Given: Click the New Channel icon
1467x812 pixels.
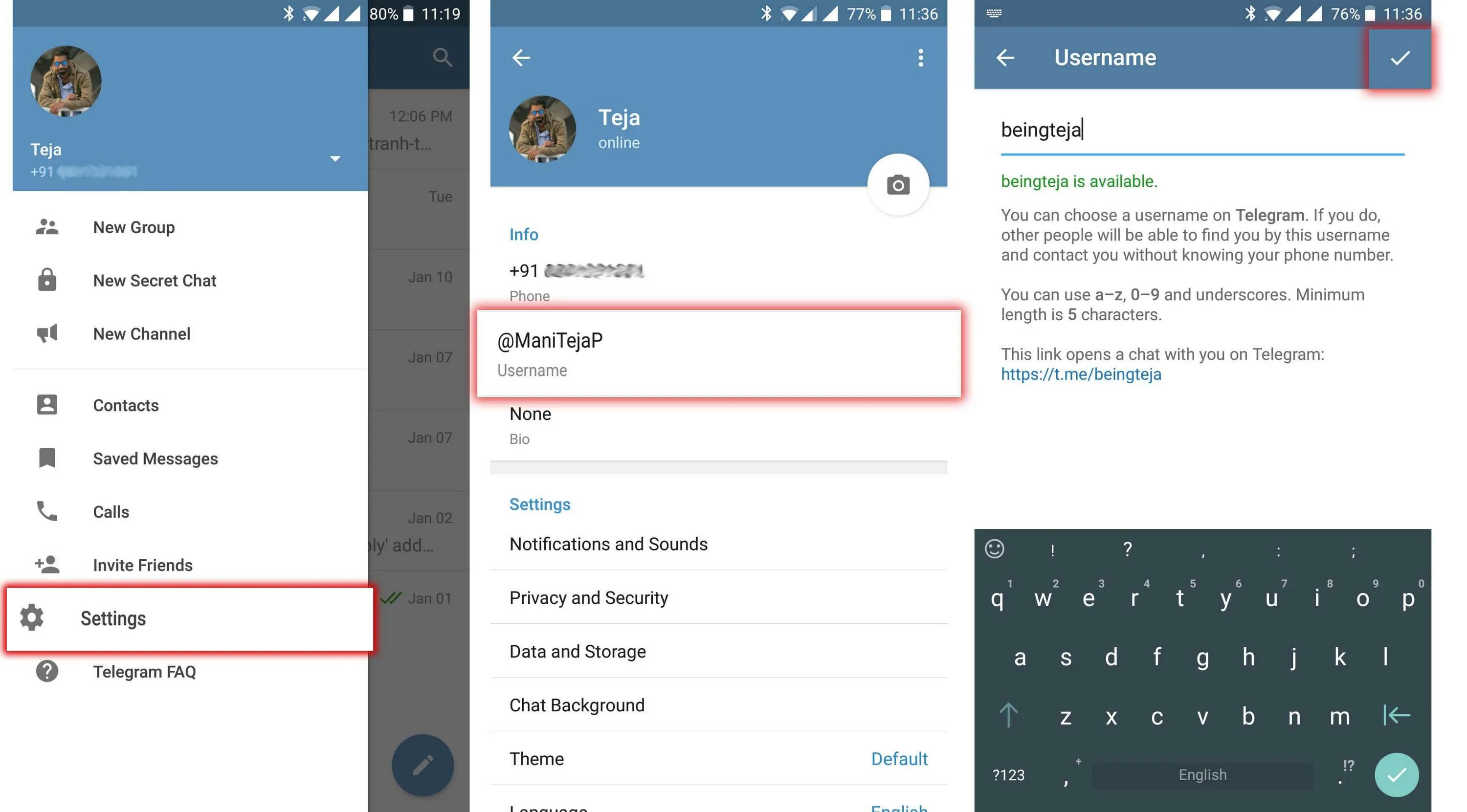Looking at the screenshot, I should (46, 333).
